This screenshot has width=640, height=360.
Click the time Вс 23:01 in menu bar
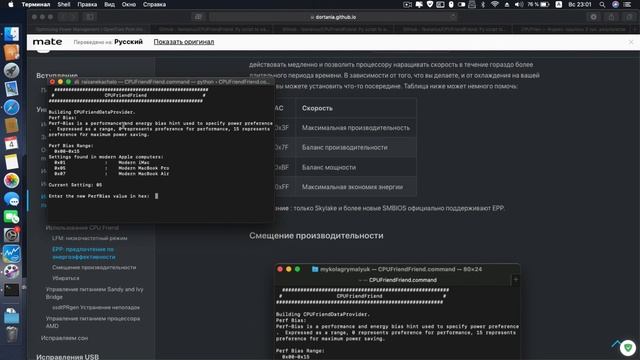(x=580, y=4)
